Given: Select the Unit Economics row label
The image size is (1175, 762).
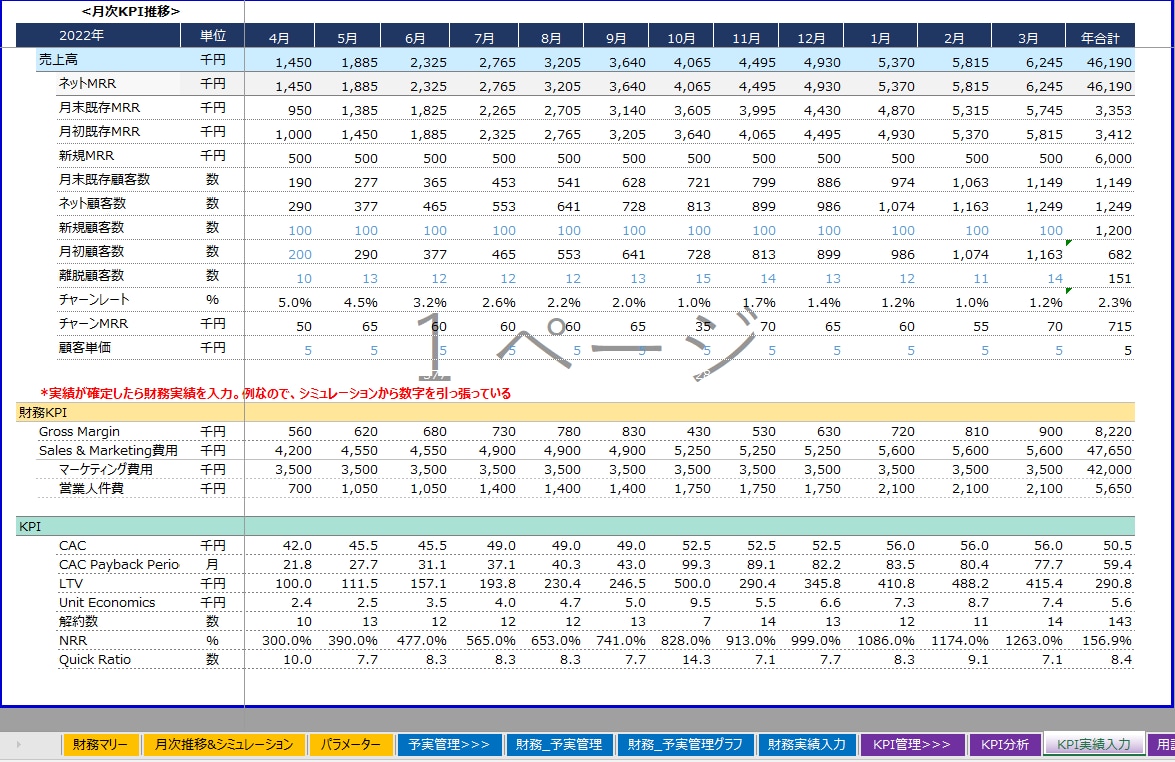Looking at the screenshot, I should click(106, 602).
